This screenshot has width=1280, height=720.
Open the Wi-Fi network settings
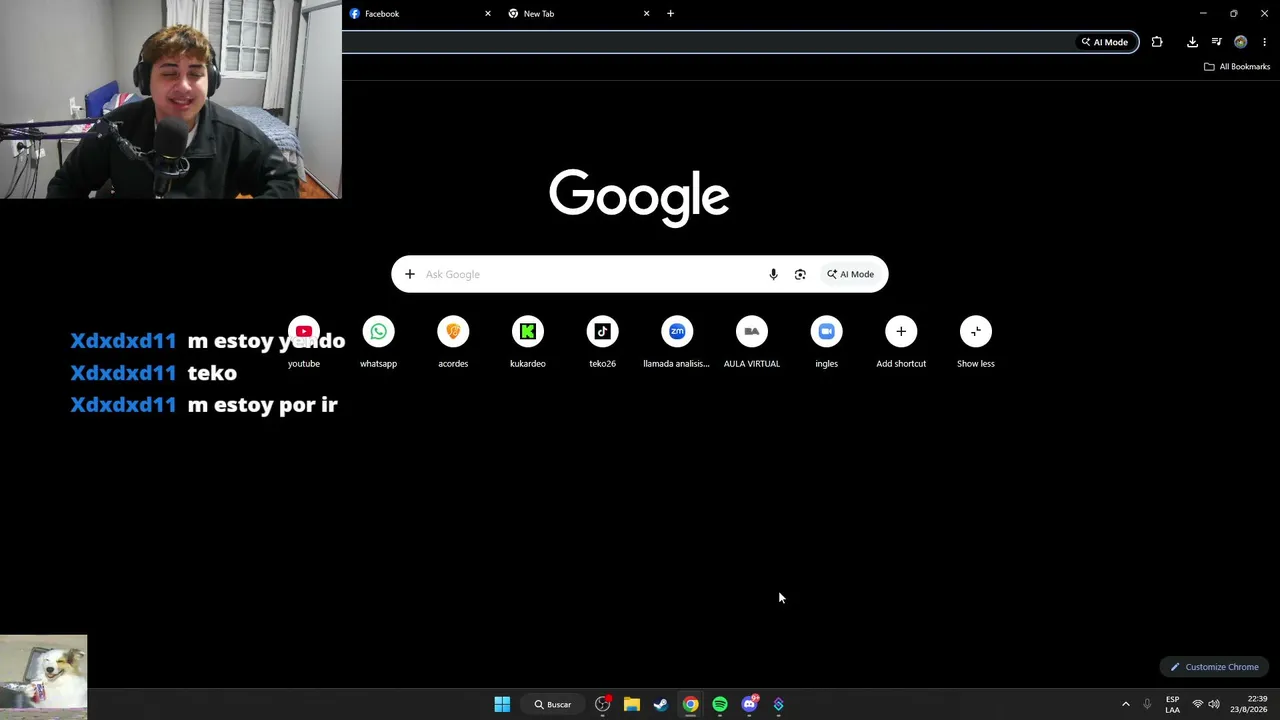(1197, 704)
